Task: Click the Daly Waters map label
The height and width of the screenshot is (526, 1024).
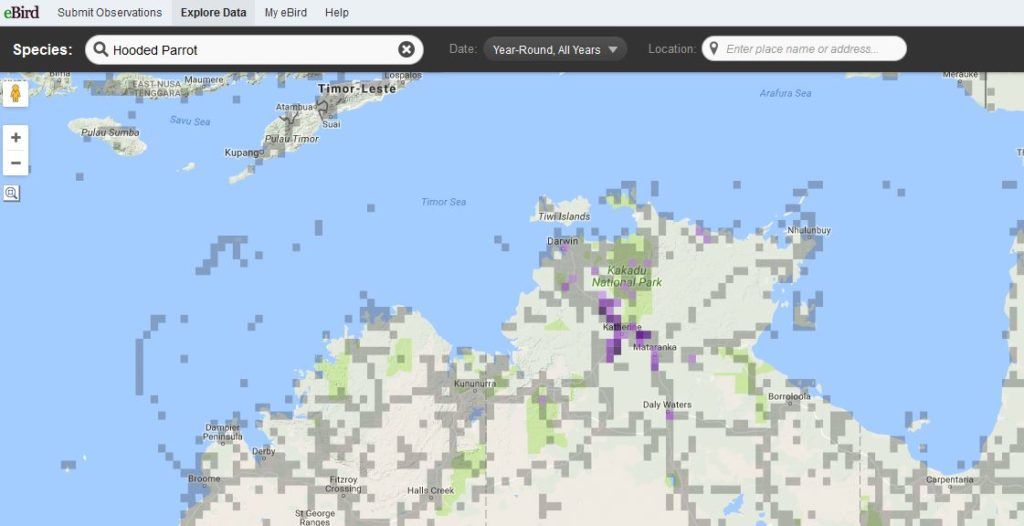Action: coord(667,404)
